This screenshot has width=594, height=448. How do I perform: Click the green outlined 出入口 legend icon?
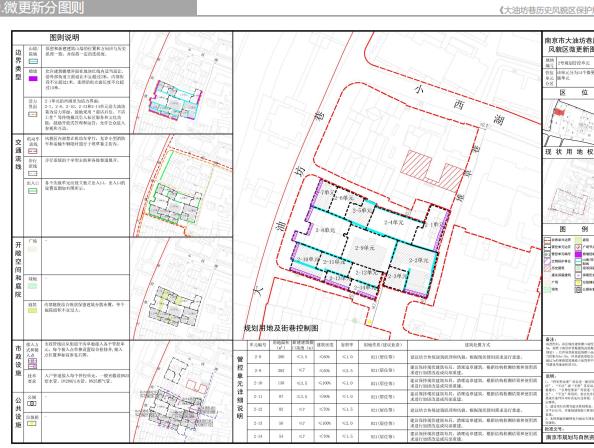tap(33, 190)
